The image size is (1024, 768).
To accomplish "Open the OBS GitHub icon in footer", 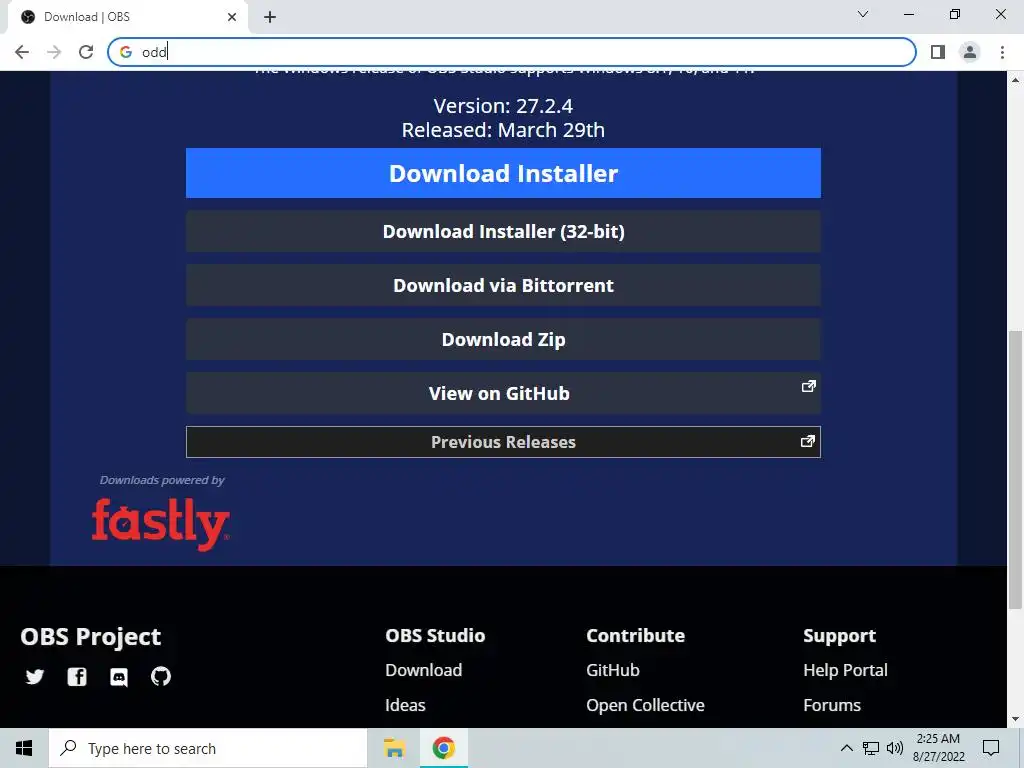I will (161, 677).
